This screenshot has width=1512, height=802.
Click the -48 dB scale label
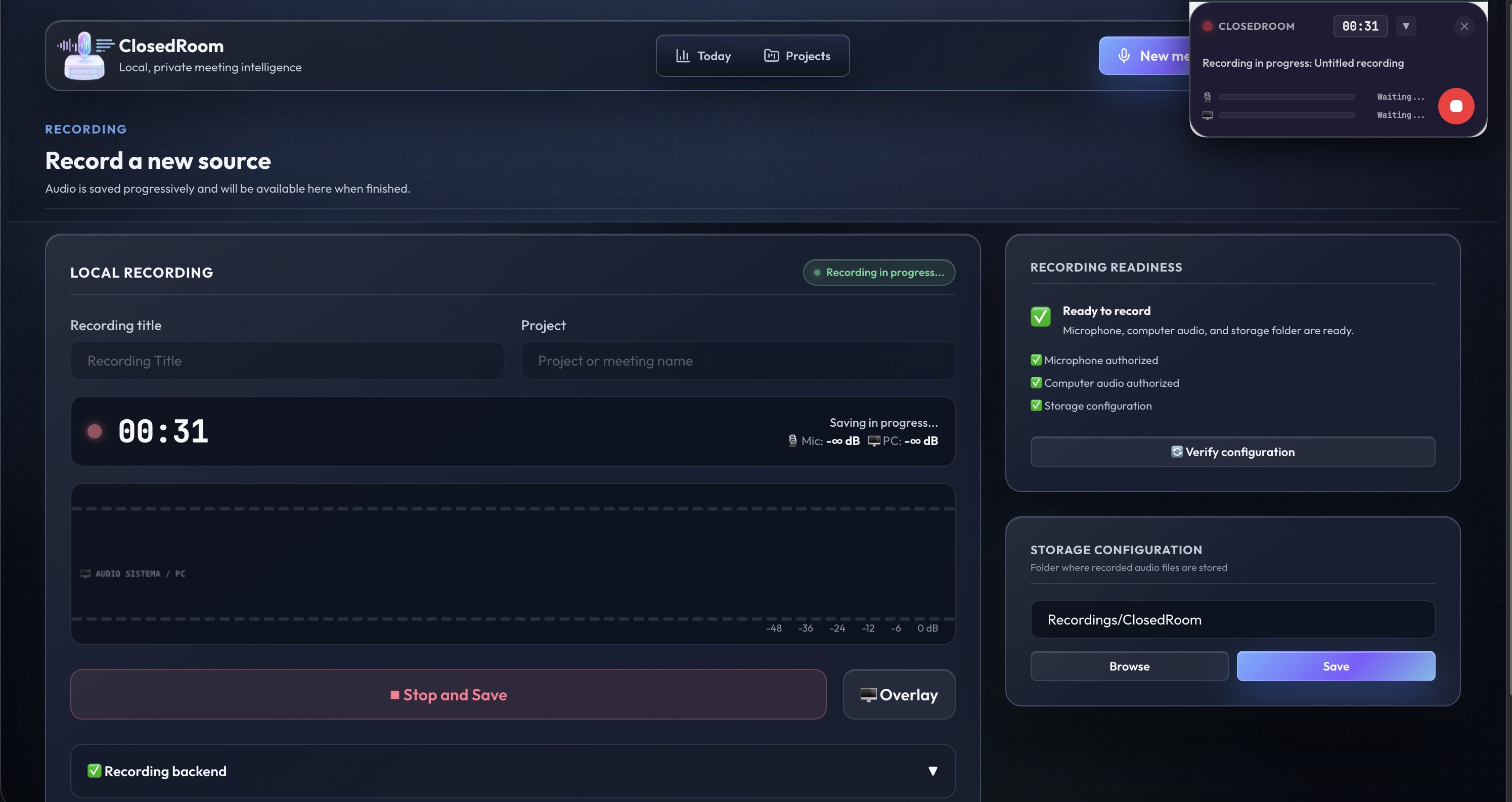click(774, 628)
